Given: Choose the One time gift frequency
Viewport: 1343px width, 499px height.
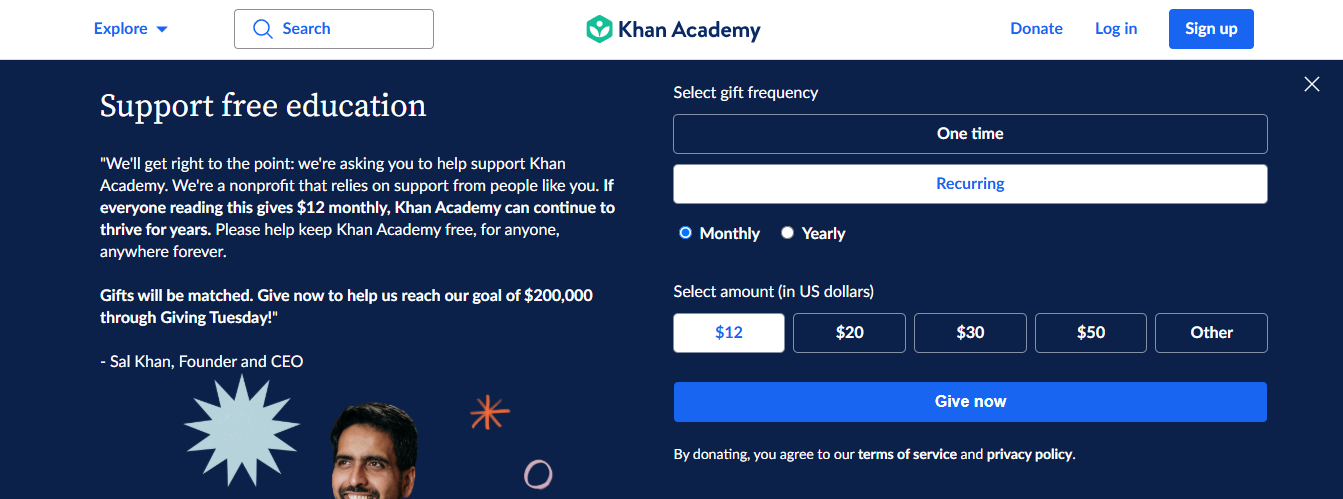Looking at the screenshot, I should tap(970, 134).
